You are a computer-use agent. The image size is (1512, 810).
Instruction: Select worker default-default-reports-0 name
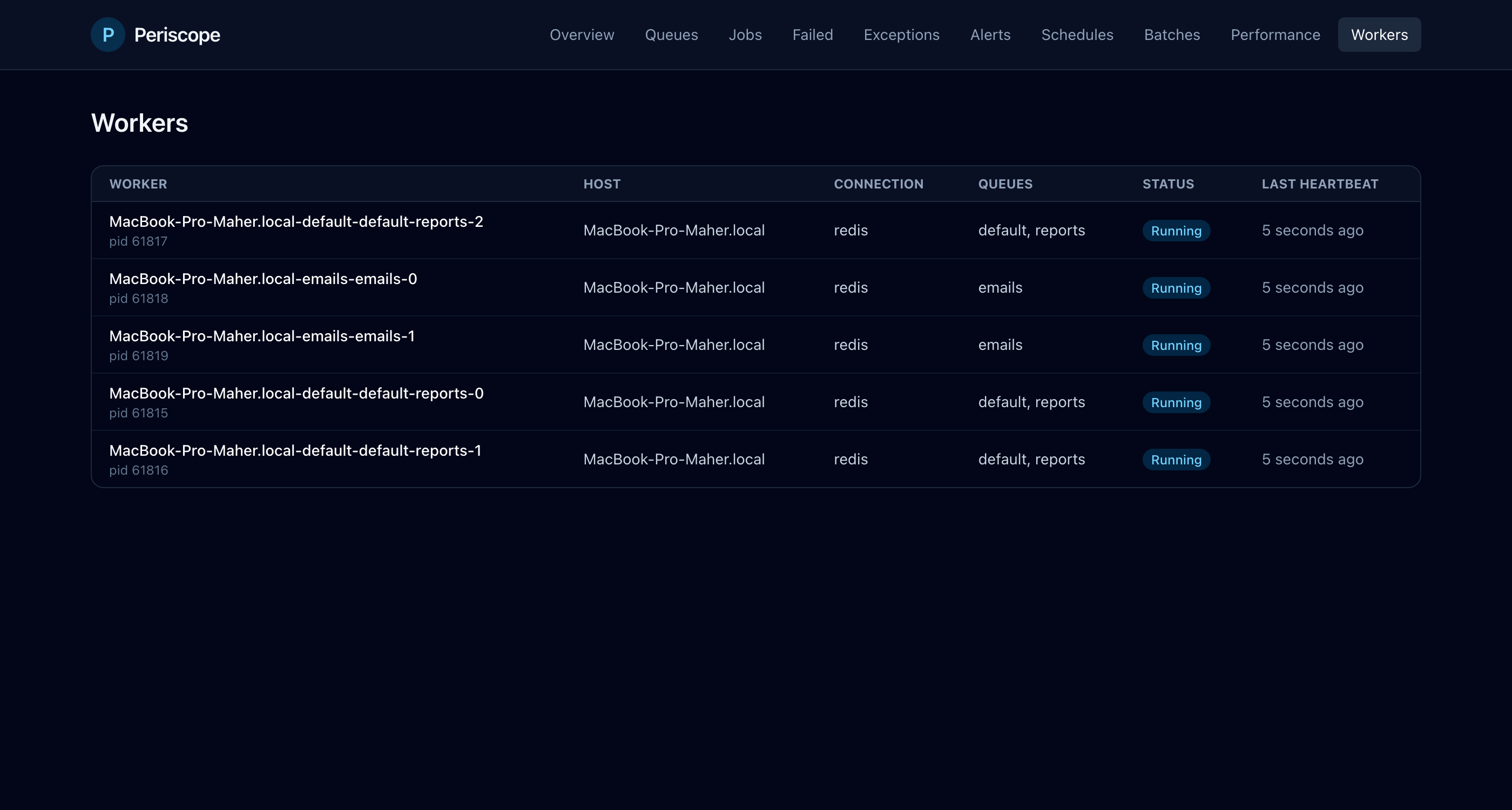pyautogui.click(x=296, y=393)
